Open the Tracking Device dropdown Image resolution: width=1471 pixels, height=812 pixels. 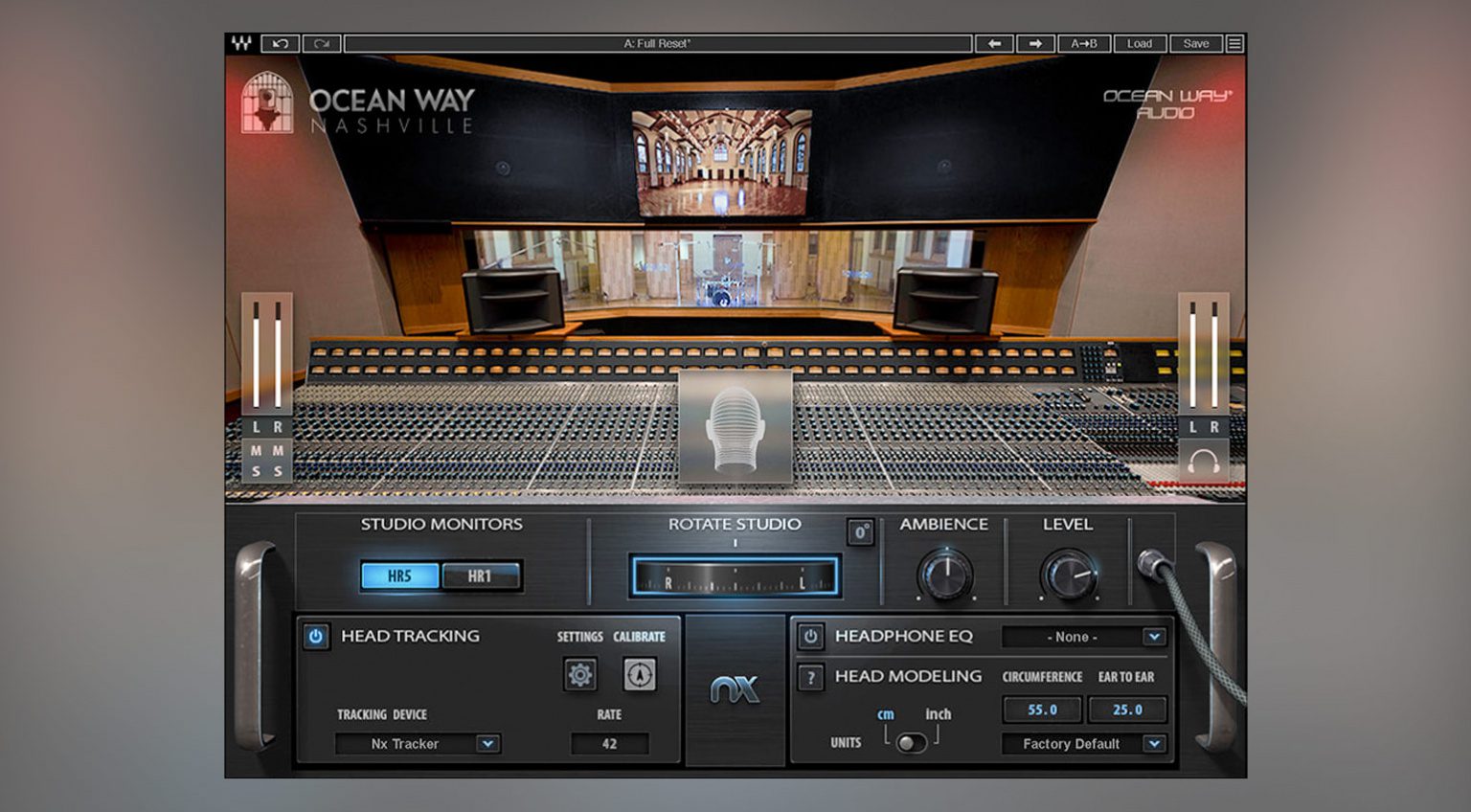pyautogui.click(x=419, y=743)
